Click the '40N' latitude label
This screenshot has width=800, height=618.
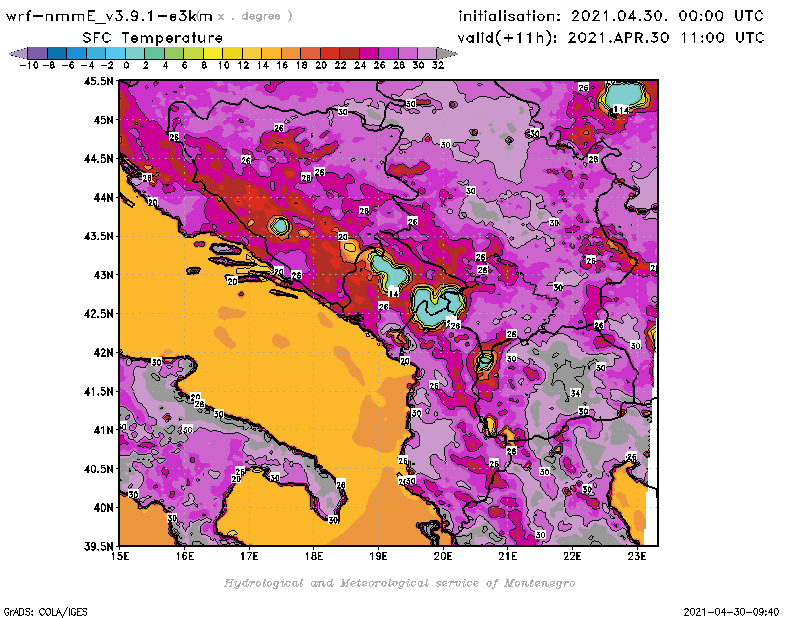[103, 508]
